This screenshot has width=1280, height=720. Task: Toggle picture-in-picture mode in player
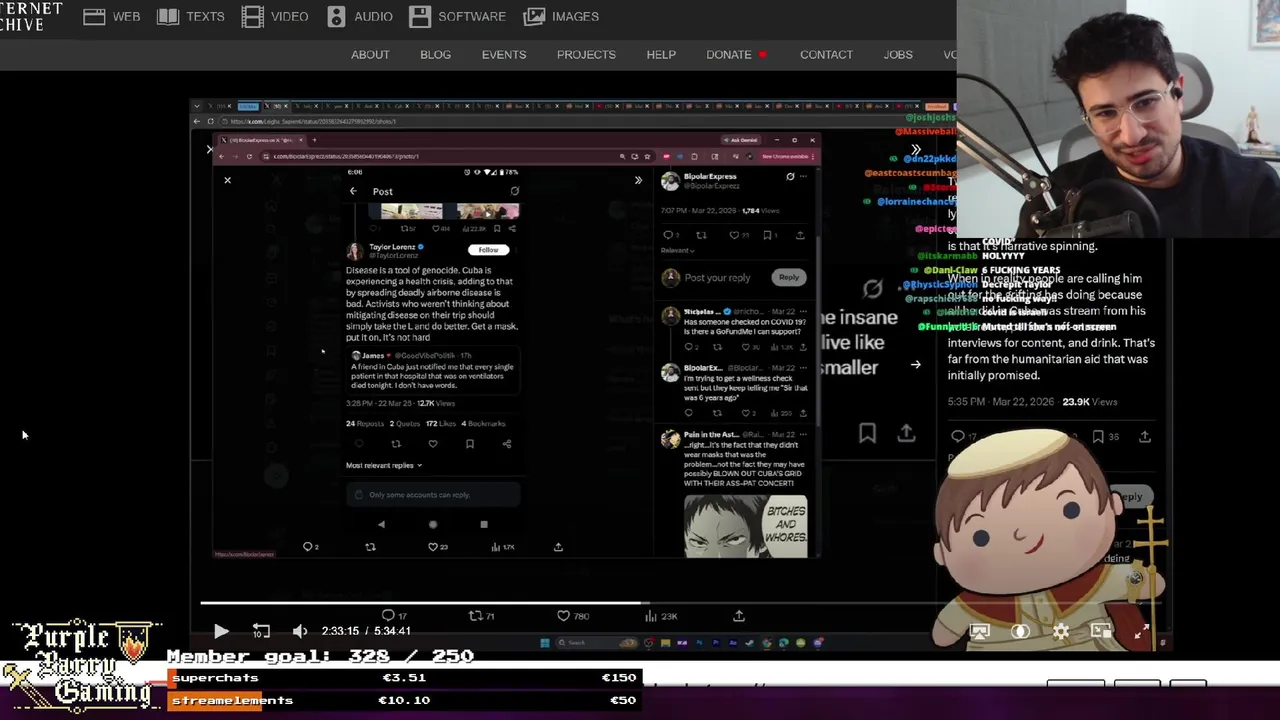(x=1101, y=631)
